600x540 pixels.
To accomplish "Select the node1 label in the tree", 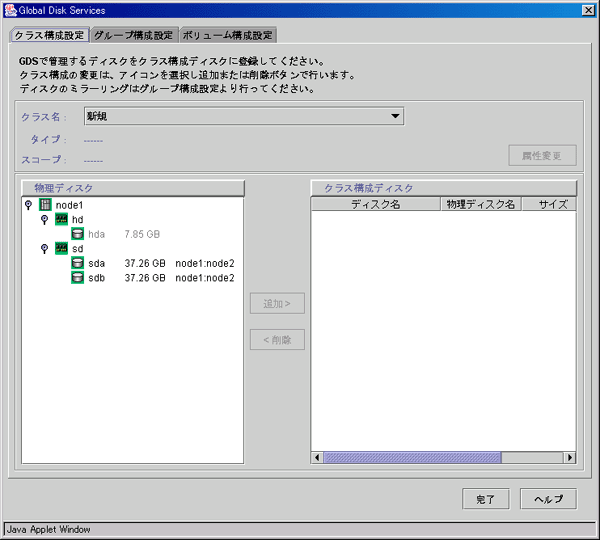I will tap(69, 205).
